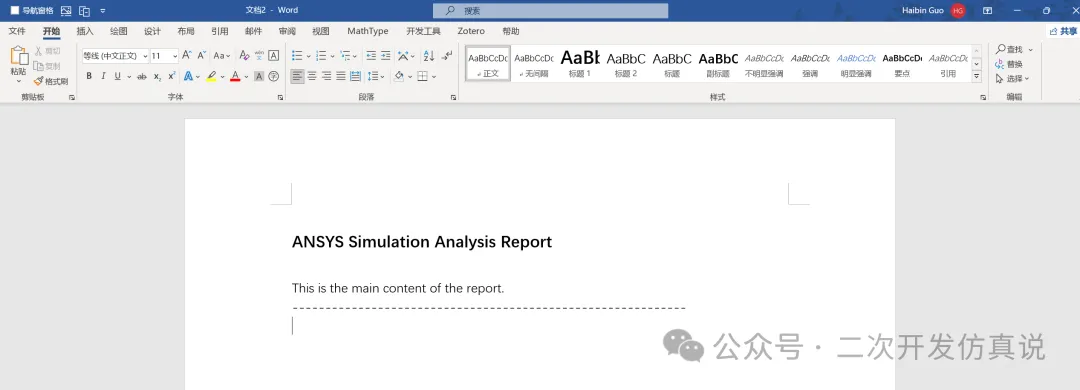The image size is (1080, 390).
Task: Right align the paragraph
Action: click(x=326, y=76)
